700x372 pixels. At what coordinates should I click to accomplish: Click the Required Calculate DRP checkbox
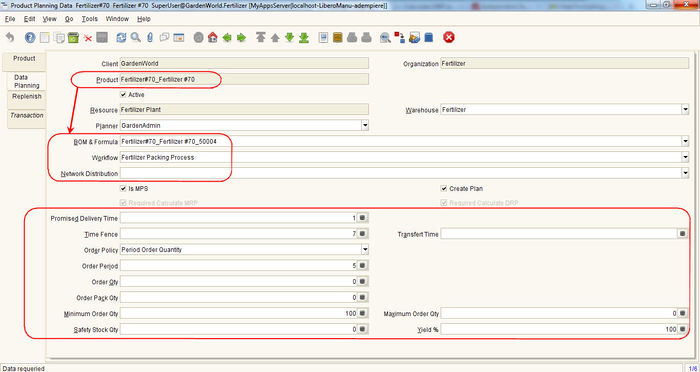[x=444, y=203]
